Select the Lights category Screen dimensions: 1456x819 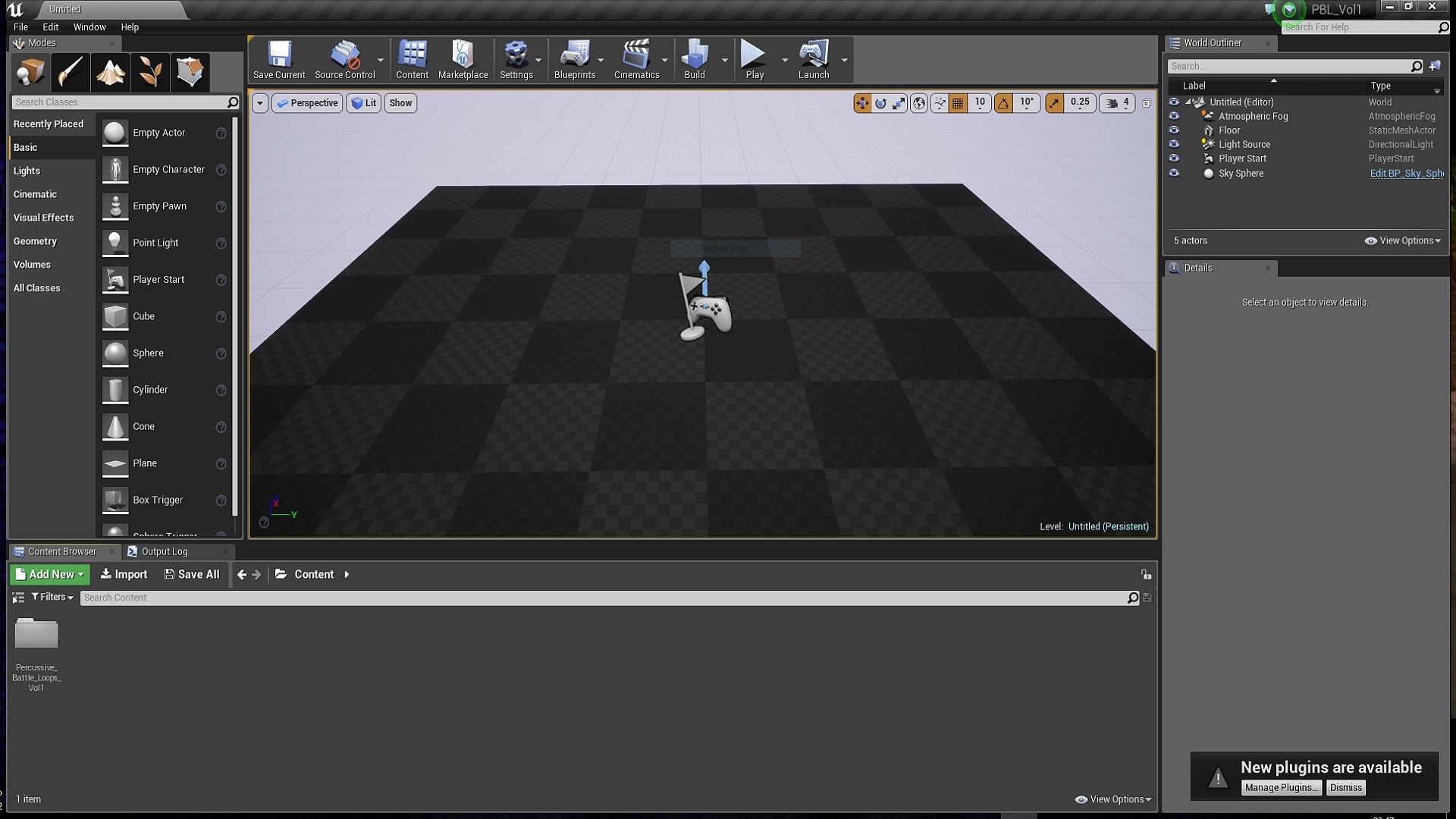pyautogui.click(x=27, y=171)
